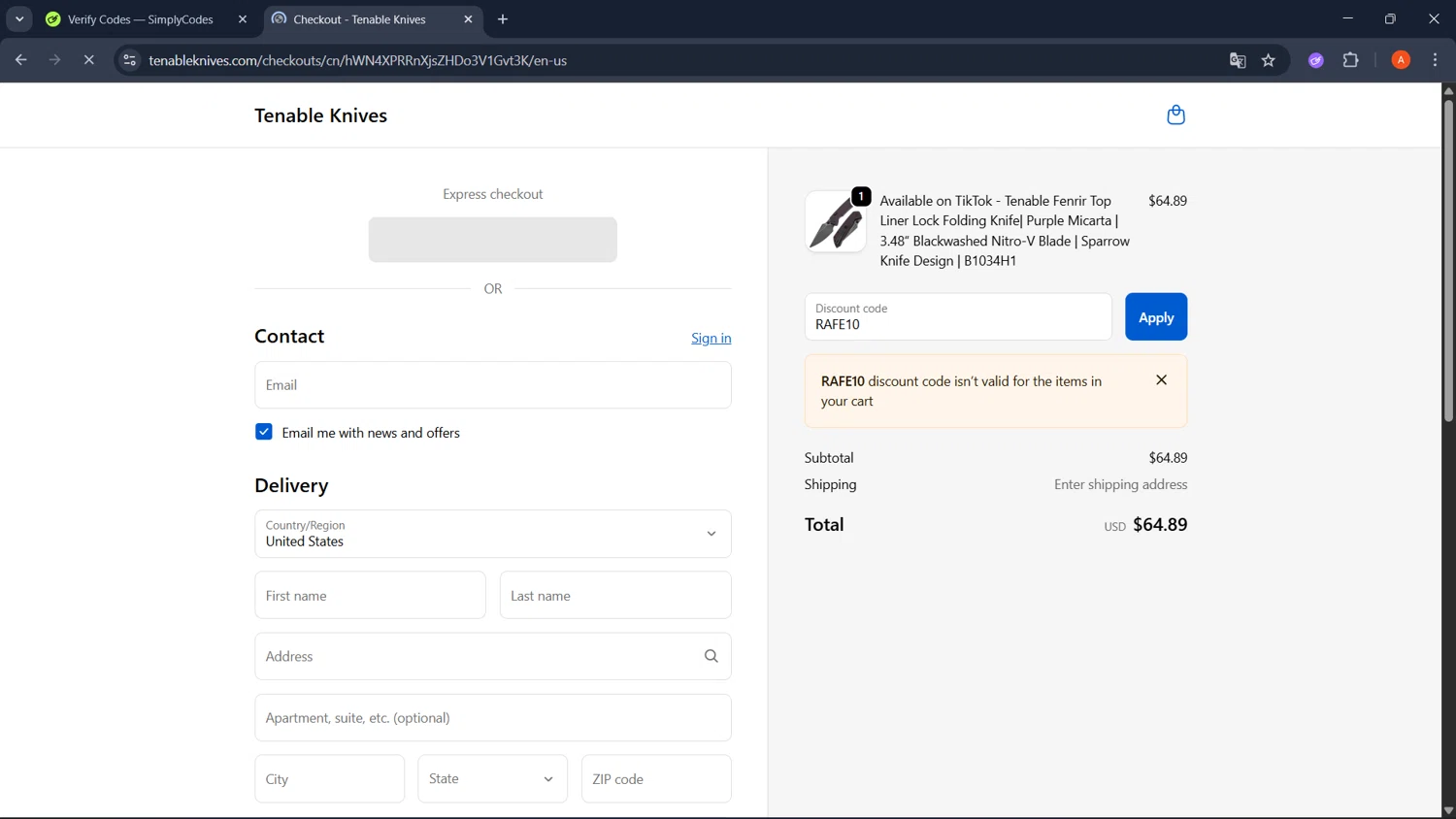Image resolution: width=1456 pixels, height=819 pixels.
Task: Open a new browser tab
Action: pyautogui.click(x=503, y=19)
